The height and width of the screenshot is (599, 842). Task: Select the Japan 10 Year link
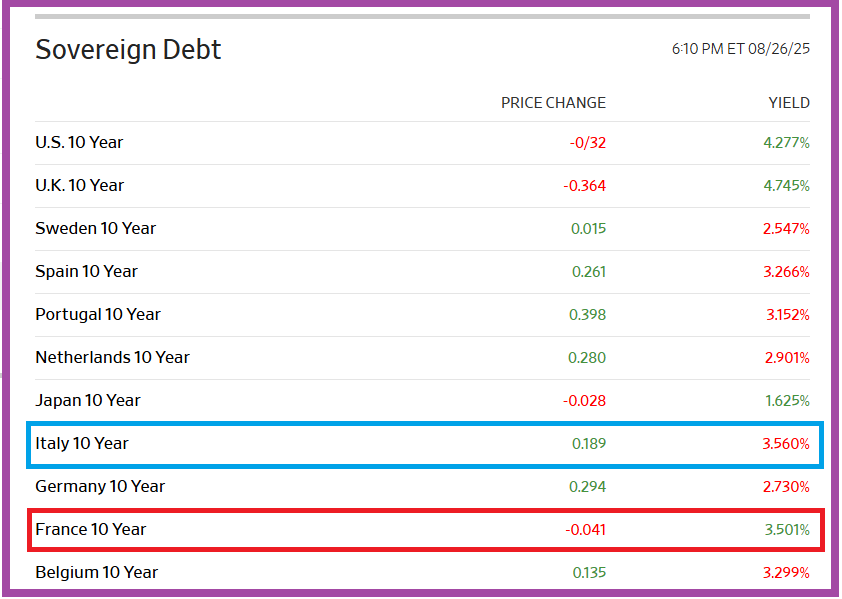(x=87, y=400)
